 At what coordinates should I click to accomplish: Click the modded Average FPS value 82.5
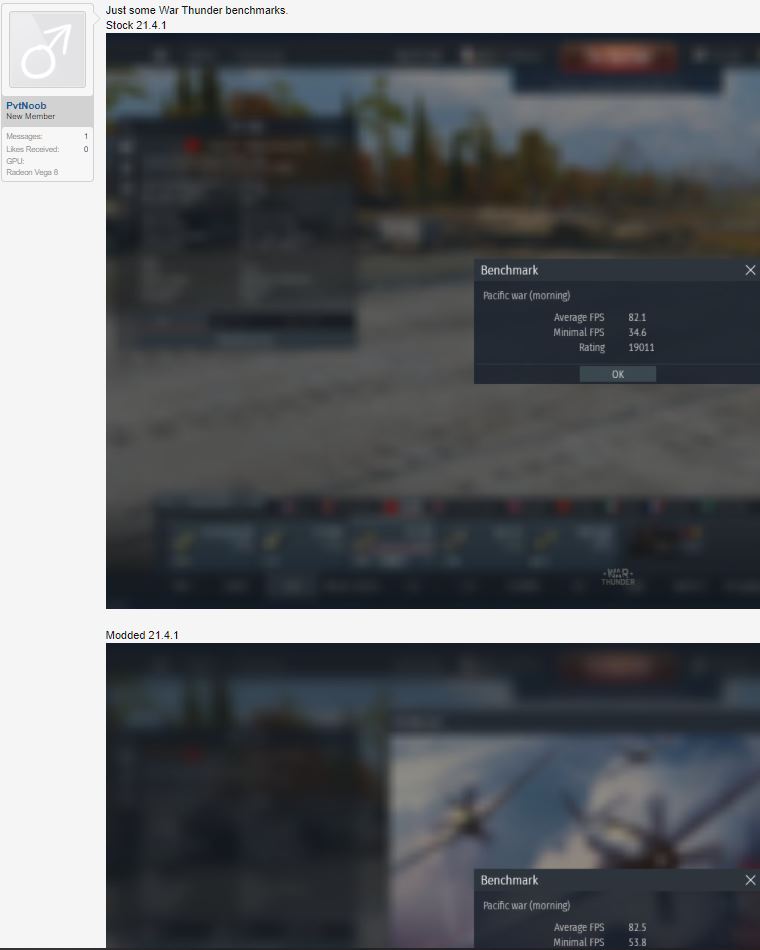coord(637,928)
